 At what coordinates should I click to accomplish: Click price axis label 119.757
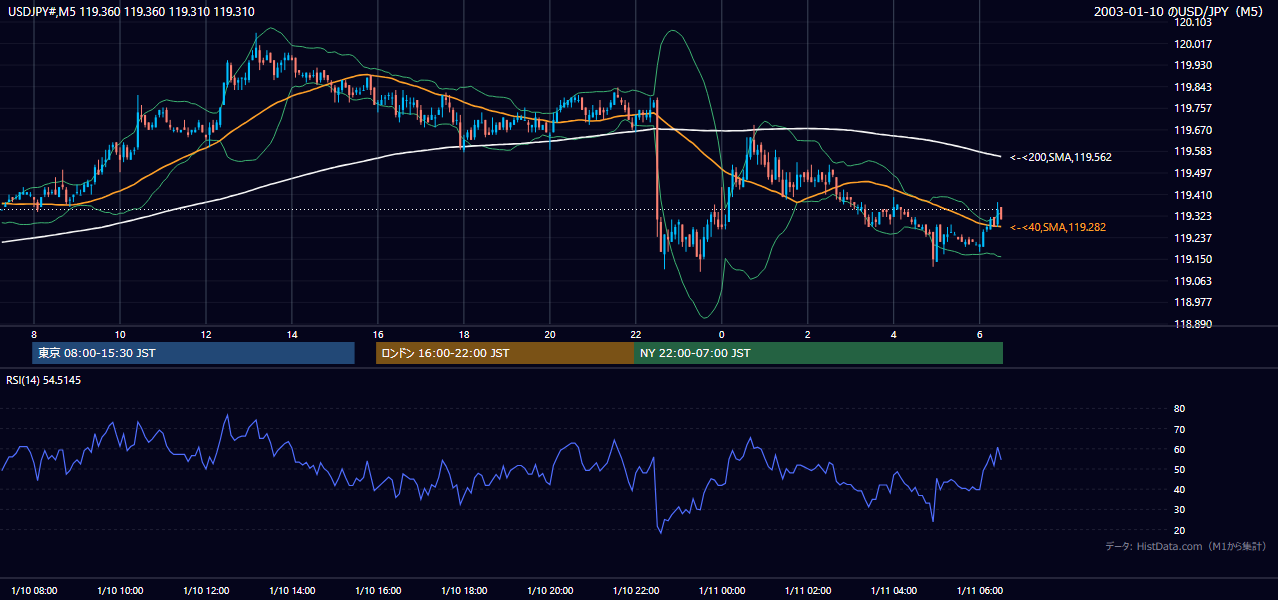[x=1193, y=108]
